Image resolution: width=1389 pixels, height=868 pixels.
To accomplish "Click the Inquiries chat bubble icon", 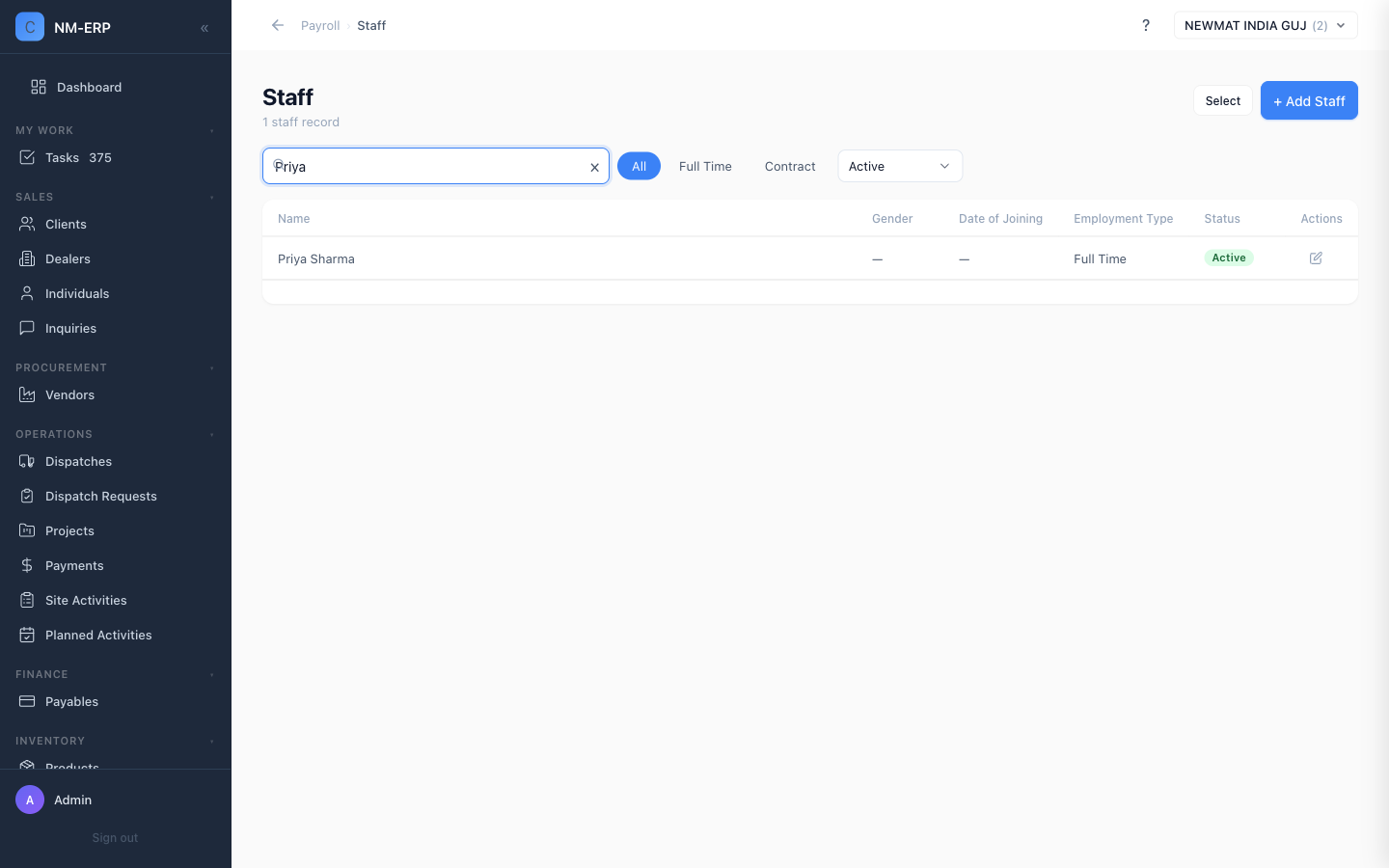I will [x=27, y=328].
